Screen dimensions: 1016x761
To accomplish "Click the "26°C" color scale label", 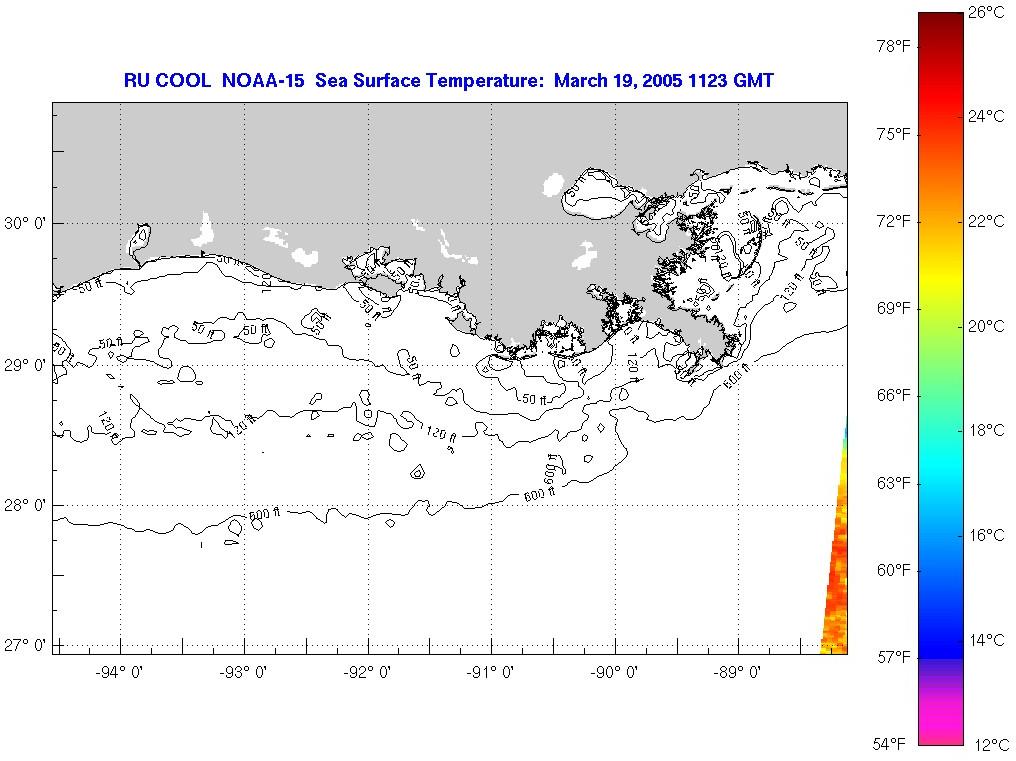I will click(986, 12).
